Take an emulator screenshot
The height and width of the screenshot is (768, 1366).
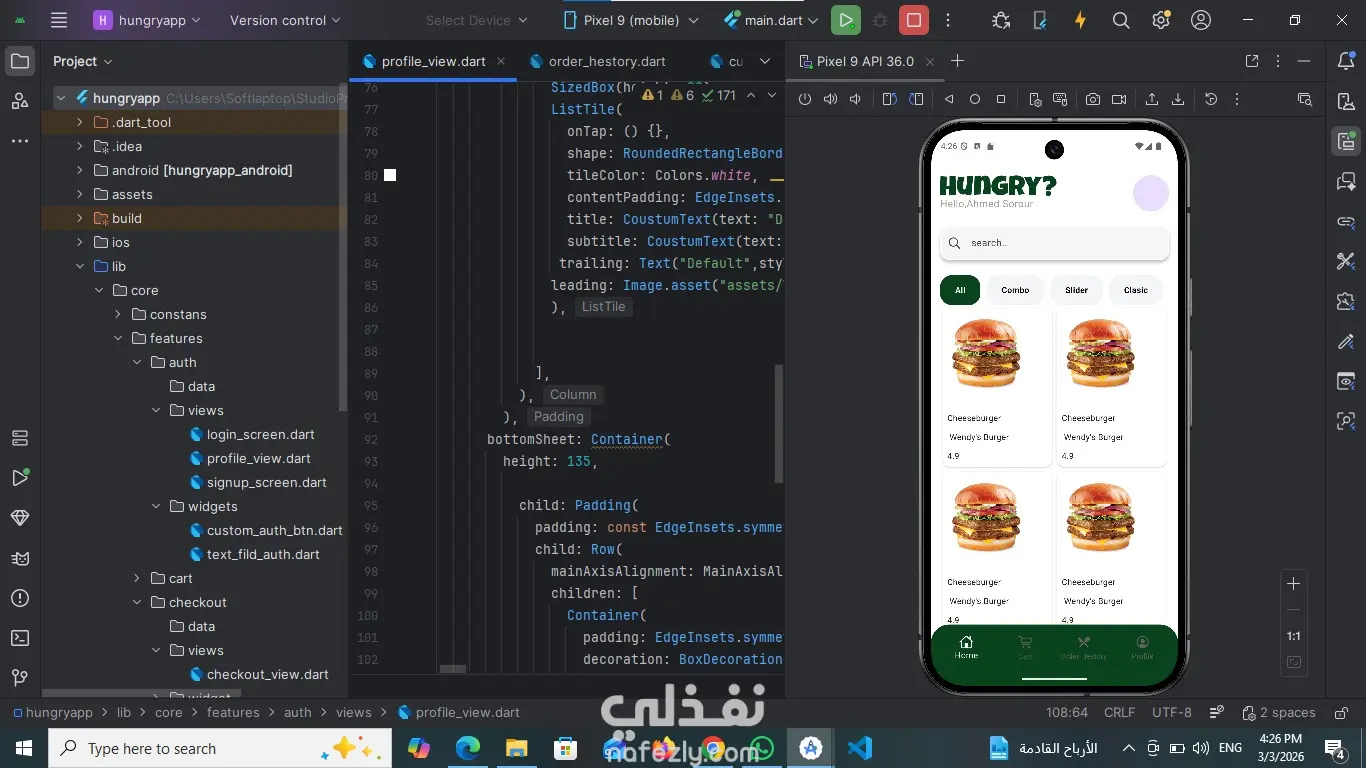coord(1093,99)
